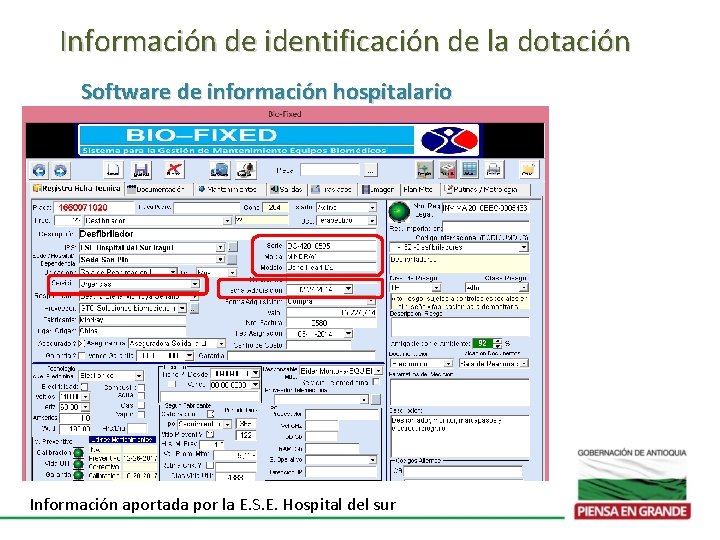Screen dimensions: 720x540
Task: Click the small gray button beside Sede San Pio
Action: click(x=232, y=259)
